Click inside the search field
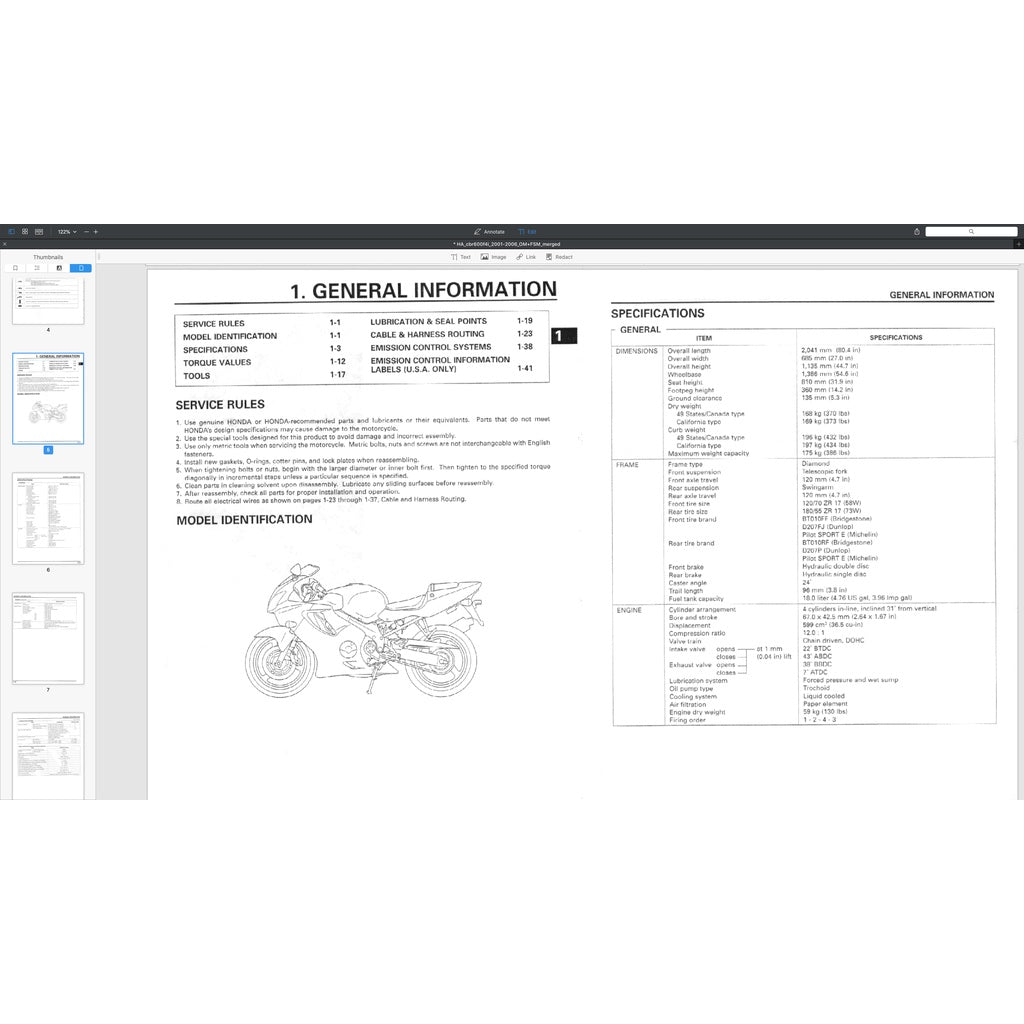The image size is (1024, 1024). (x=973, y=231)
